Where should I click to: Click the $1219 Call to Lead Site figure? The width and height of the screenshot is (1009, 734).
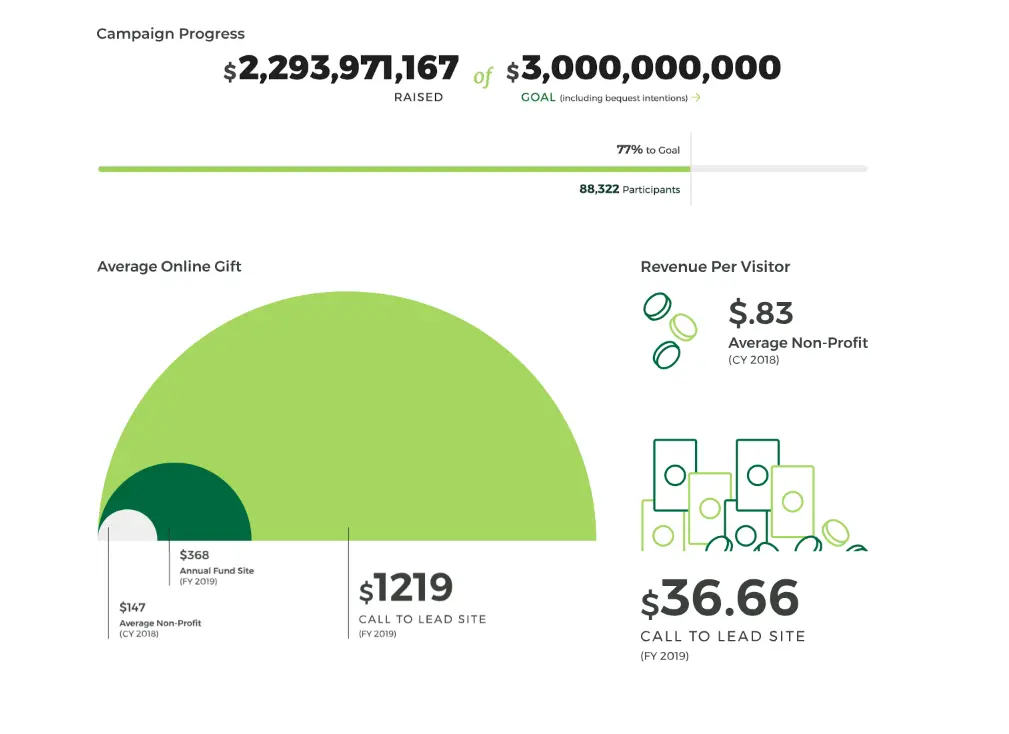coord(407,589)
